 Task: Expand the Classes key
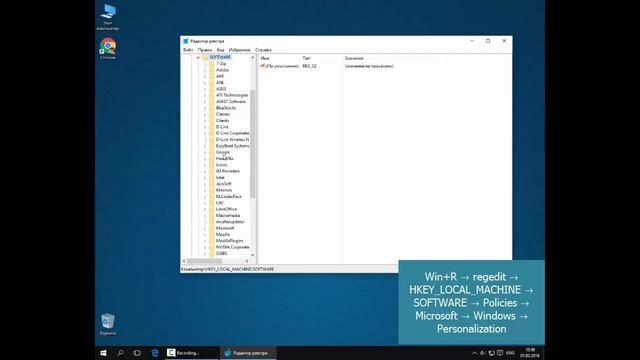pyautogui.click(x=205, y=114)
